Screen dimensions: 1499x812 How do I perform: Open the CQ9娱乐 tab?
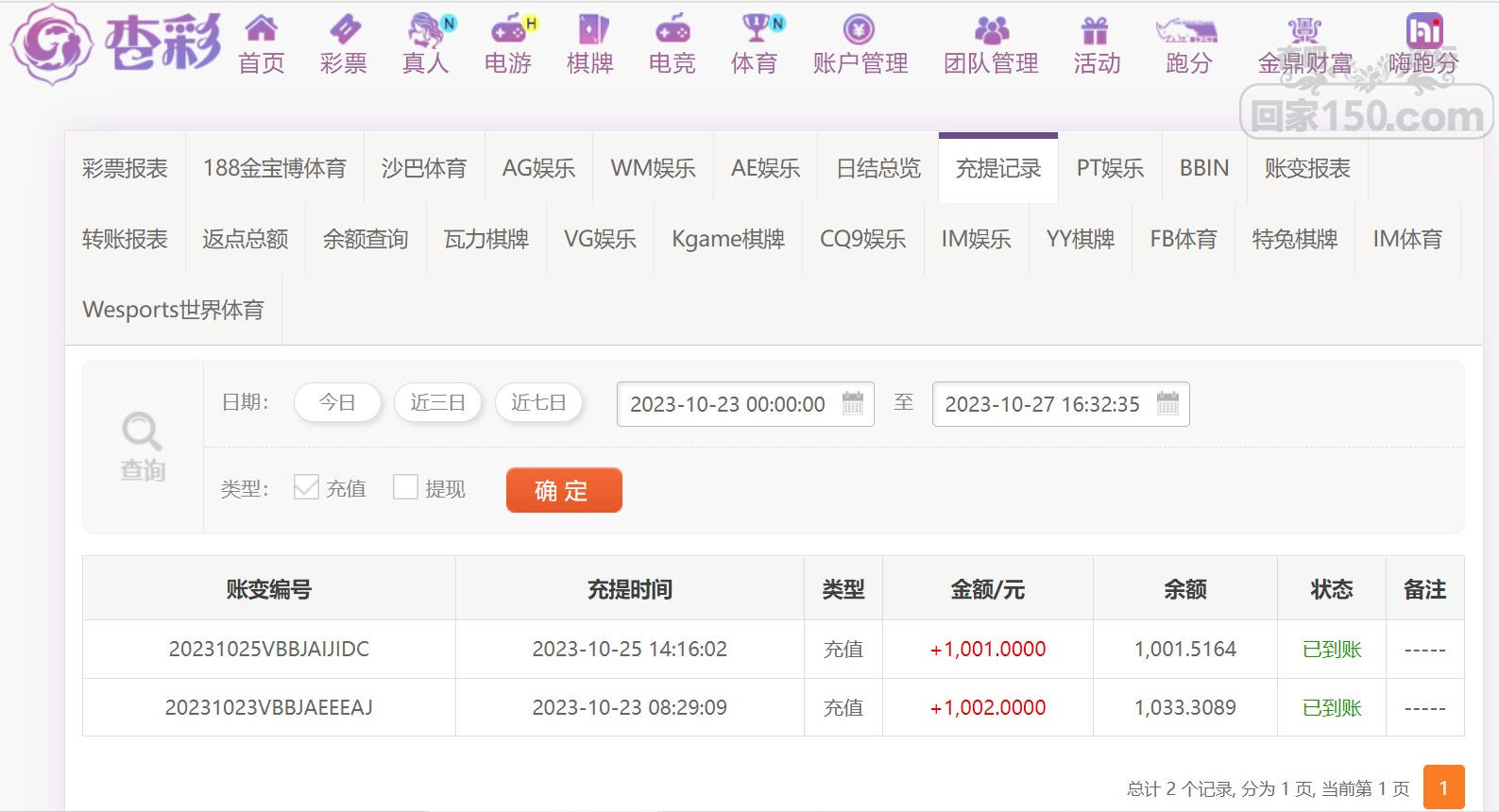point(863,239)
